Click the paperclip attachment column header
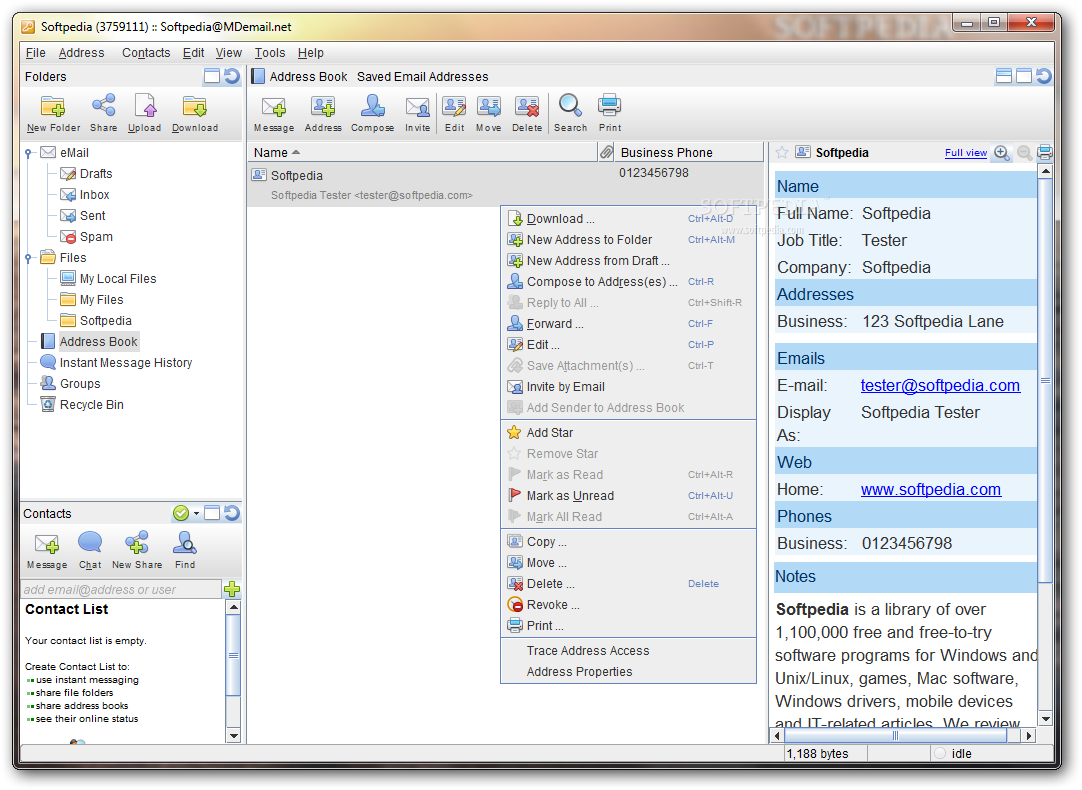The image size is (1082, 790). pos(607,152)
